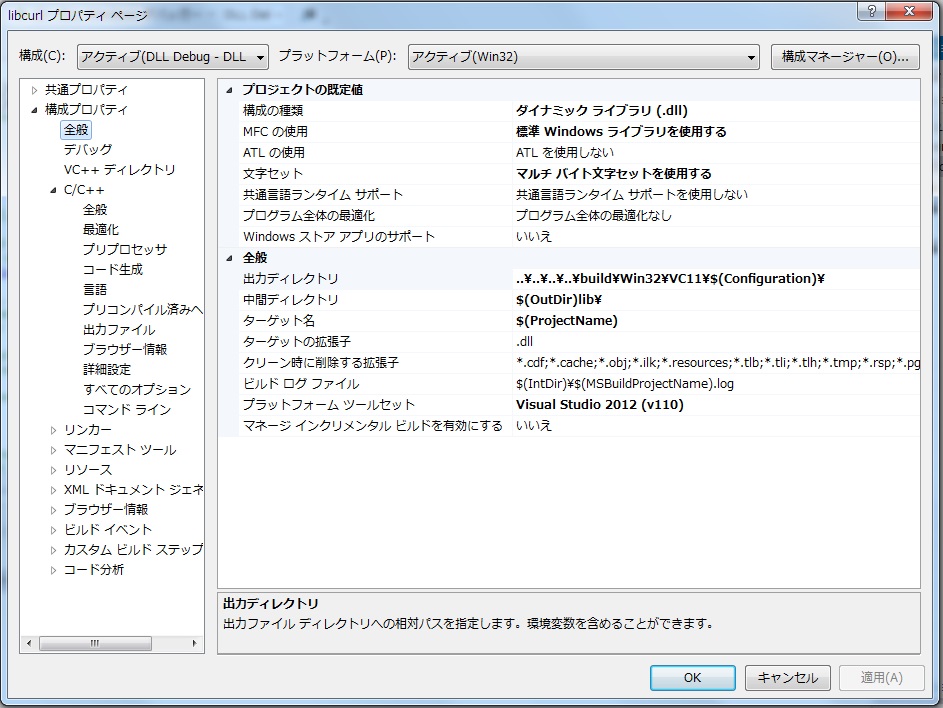Collapse the プロジェクトの既定値 section
943x708 pixels.
[232, 90]
